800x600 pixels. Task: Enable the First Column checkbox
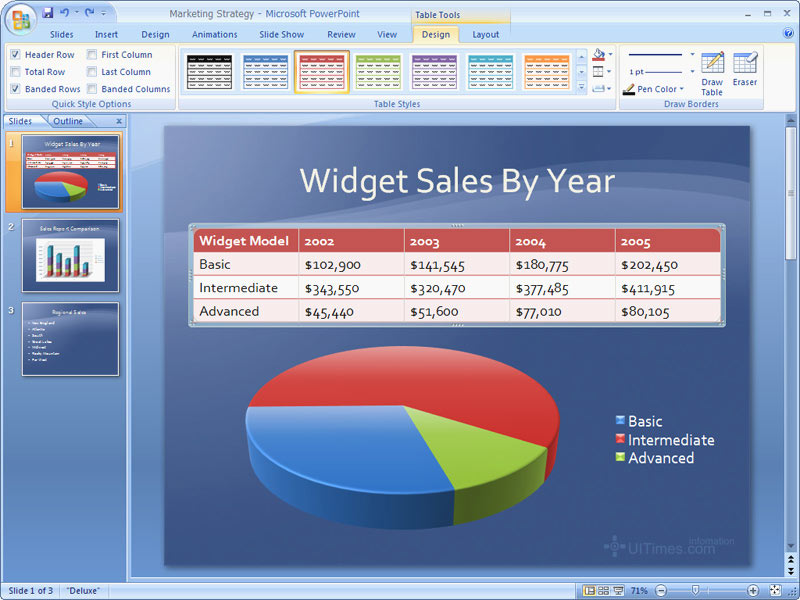coord(92,55)
